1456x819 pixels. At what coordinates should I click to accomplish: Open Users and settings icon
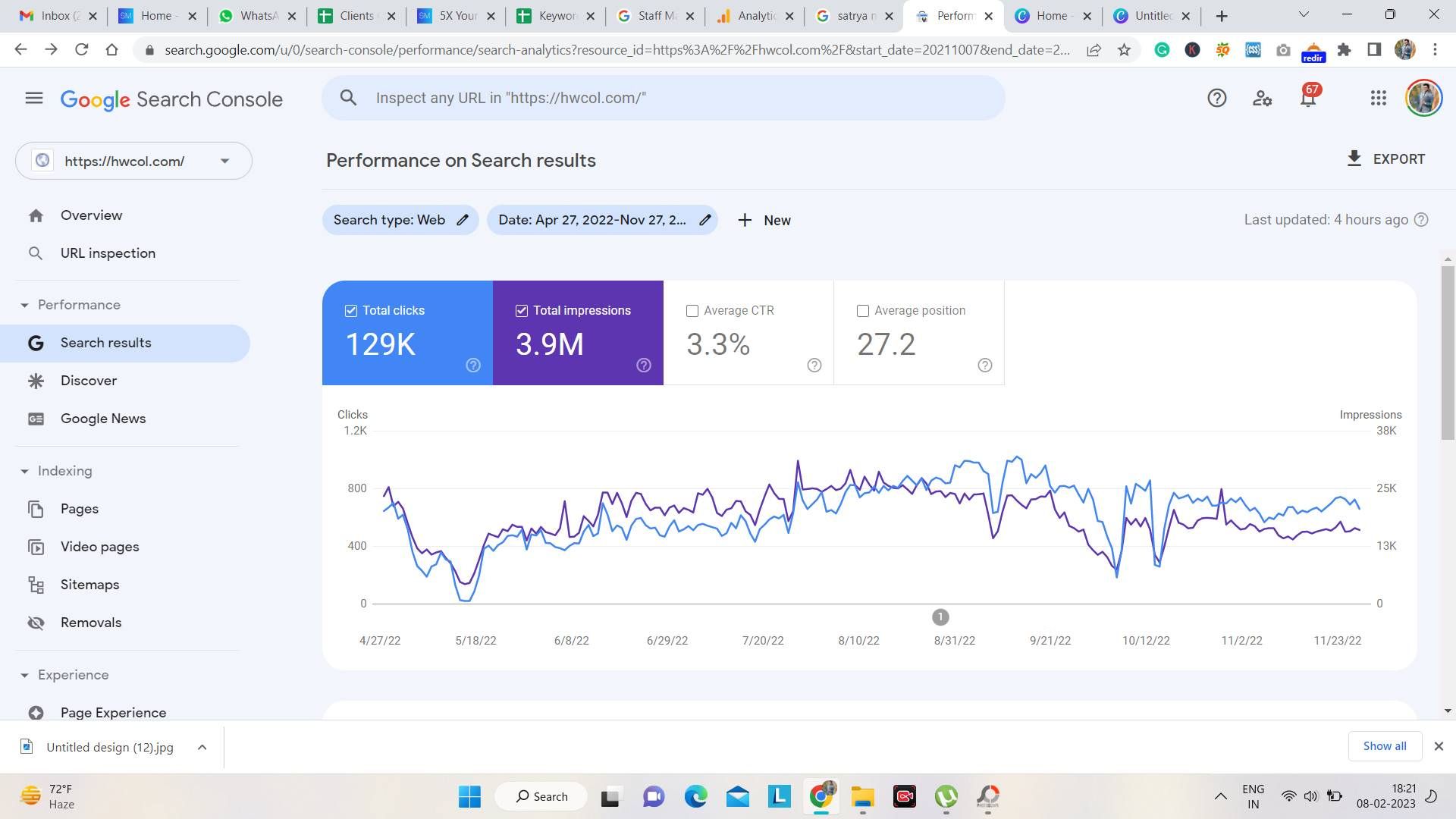click(x=1262, y=98)
